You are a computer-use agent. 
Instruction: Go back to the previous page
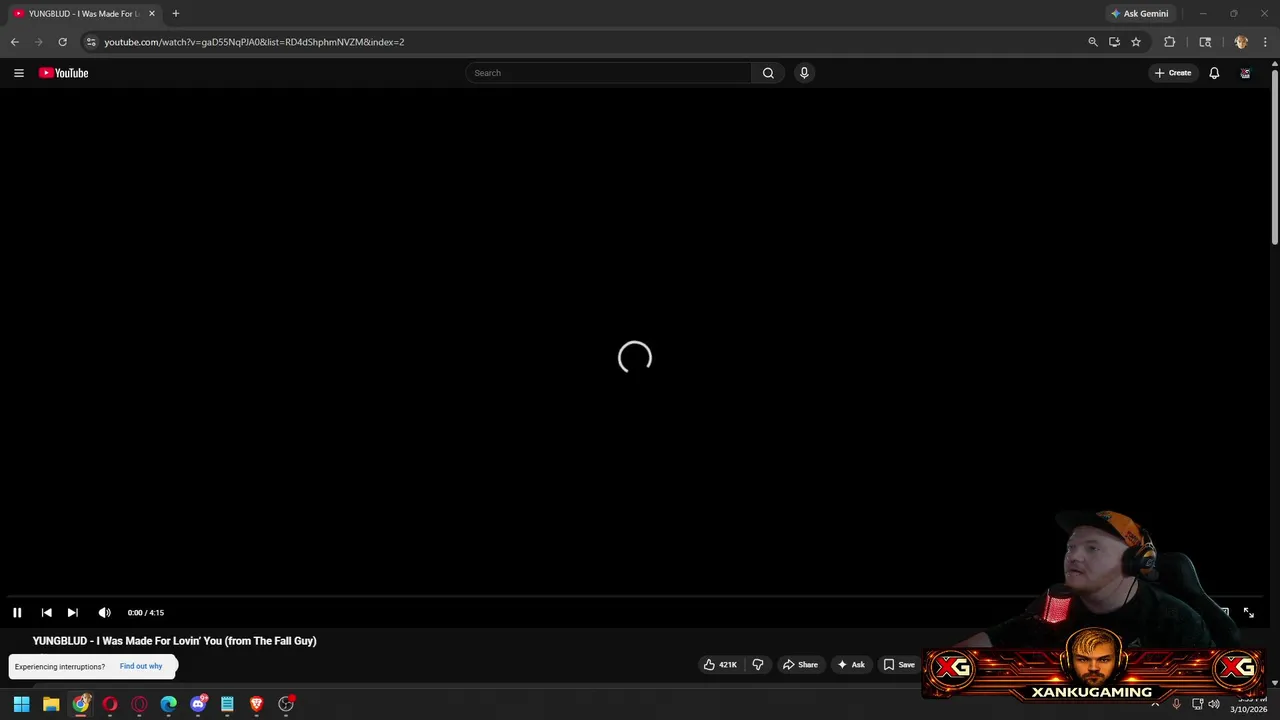pos(14,42)
